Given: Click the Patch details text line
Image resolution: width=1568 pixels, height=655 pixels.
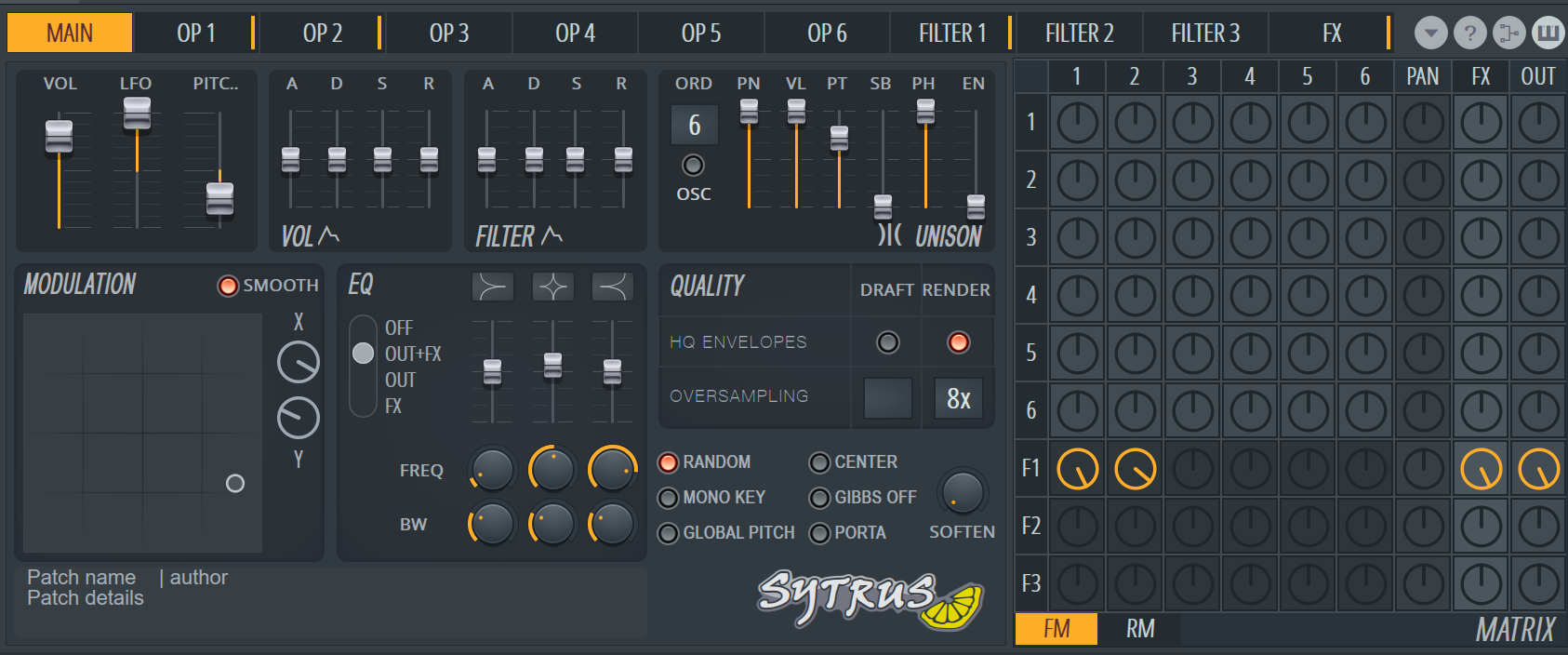Looking at the screenshot, I should pos(86,598).
